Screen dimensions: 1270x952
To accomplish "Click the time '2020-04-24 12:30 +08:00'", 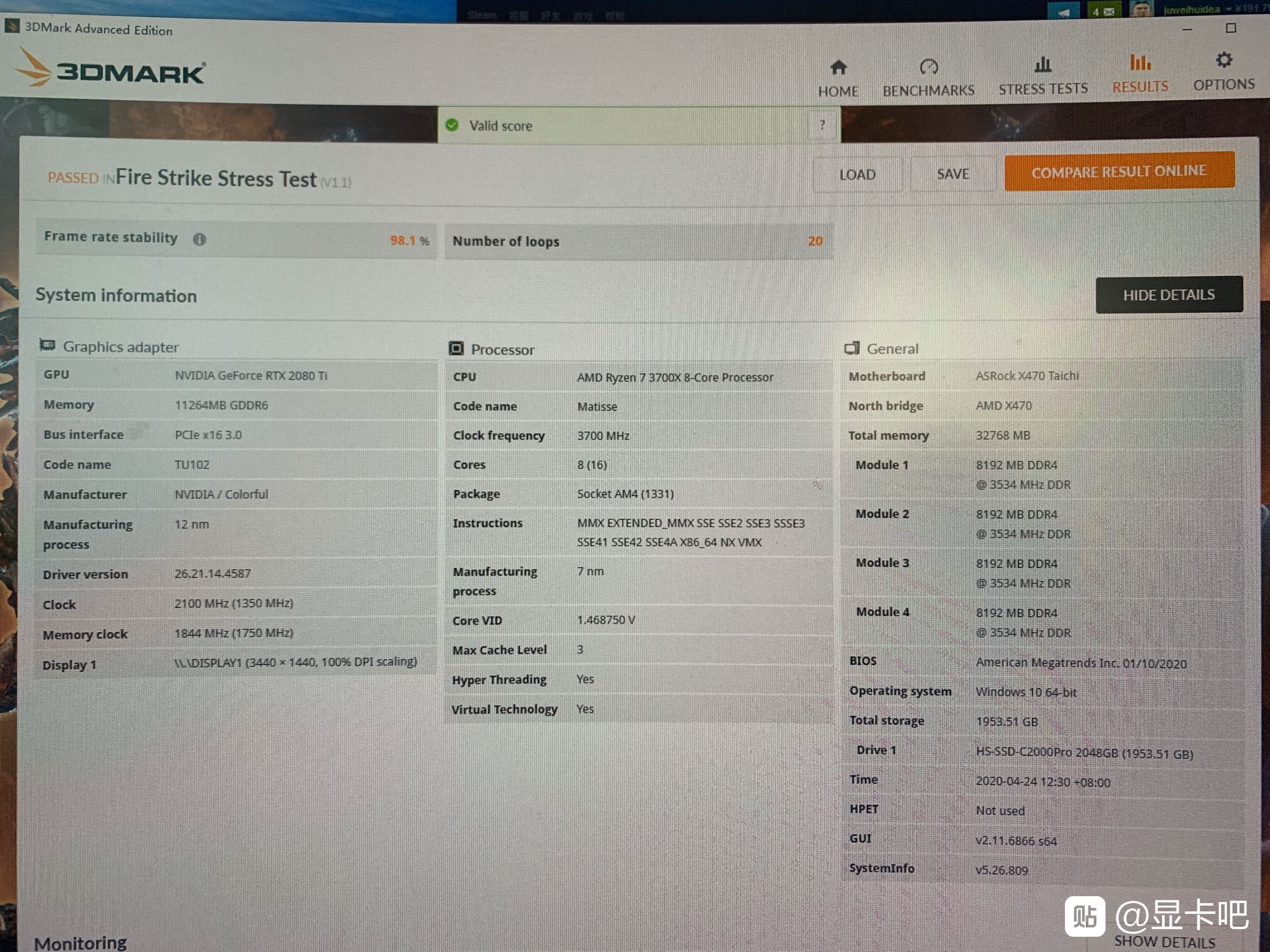I will [1043, 782].
